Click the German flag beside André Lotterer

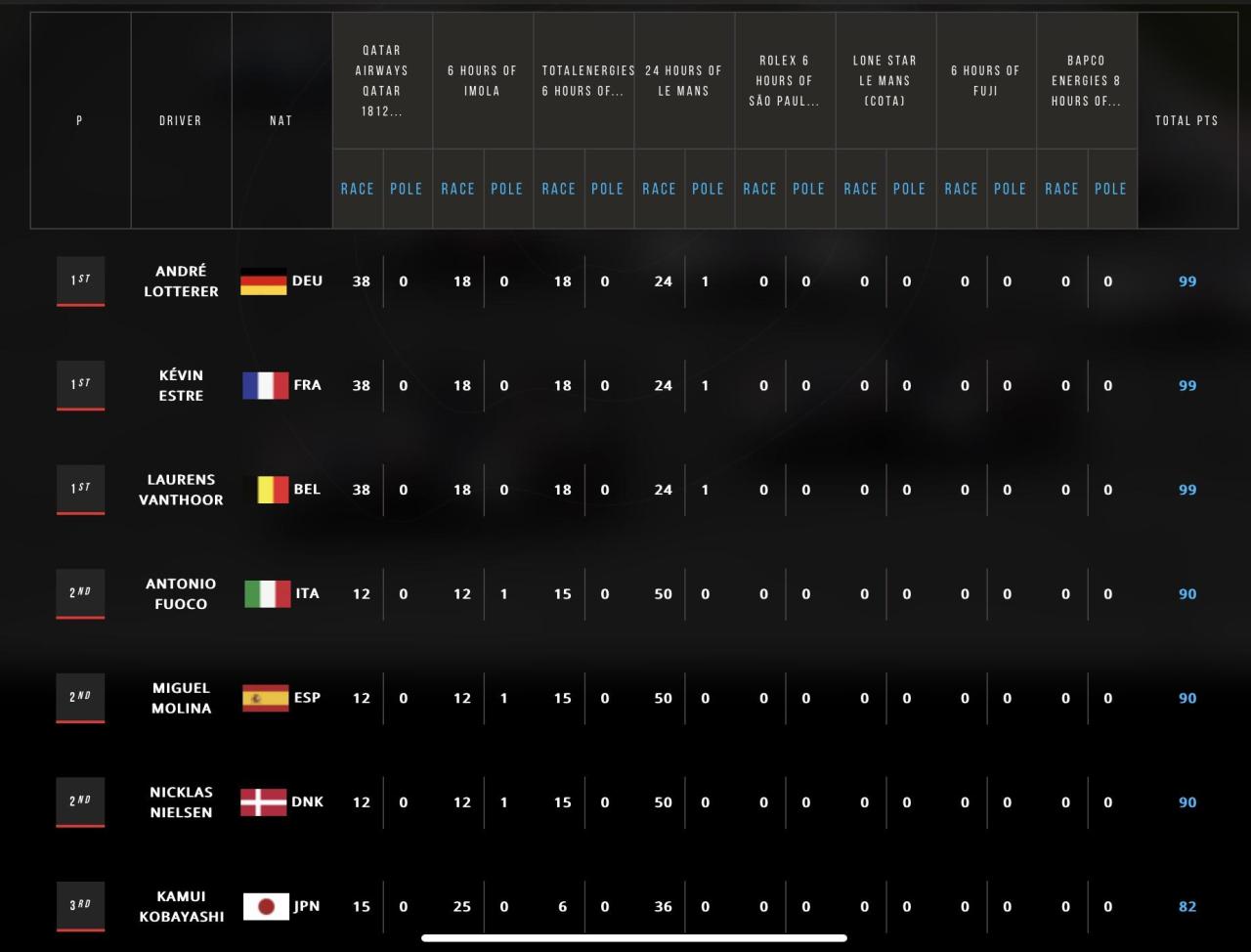[x=264, y=281]
